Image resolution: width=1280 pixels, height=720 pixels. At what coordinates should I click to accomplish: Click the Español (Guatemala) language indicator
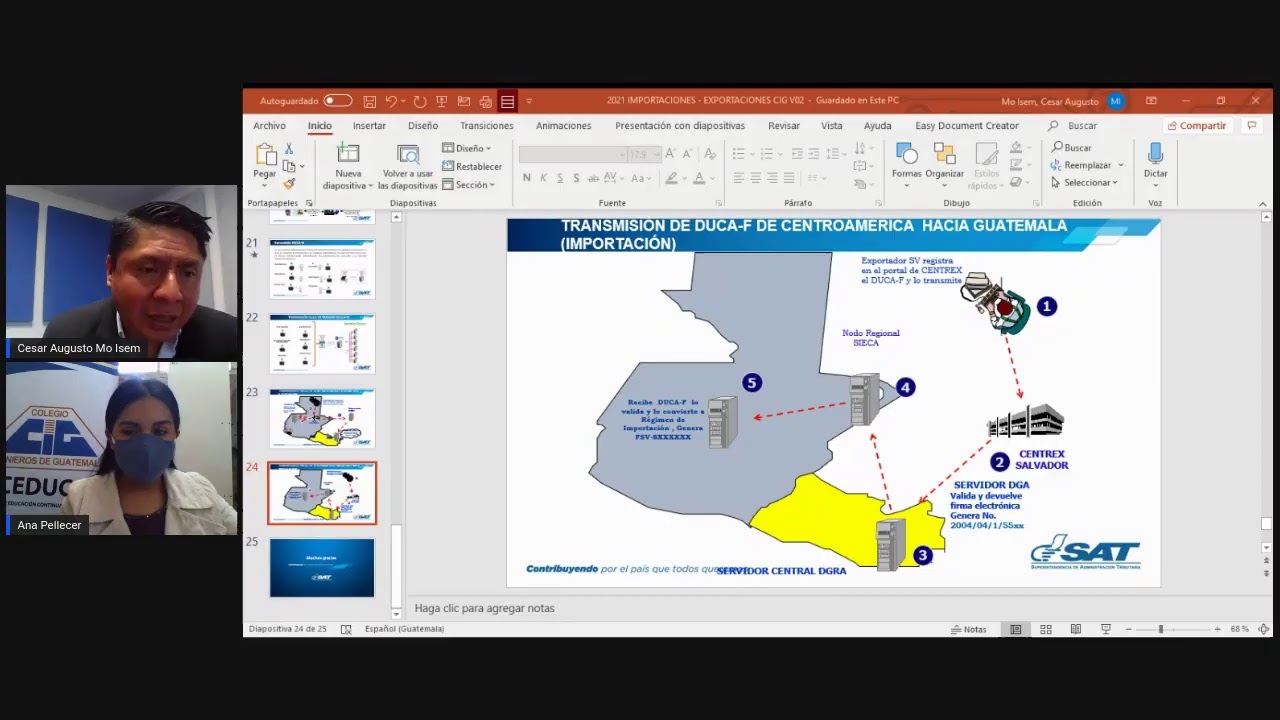coord(404,629)
